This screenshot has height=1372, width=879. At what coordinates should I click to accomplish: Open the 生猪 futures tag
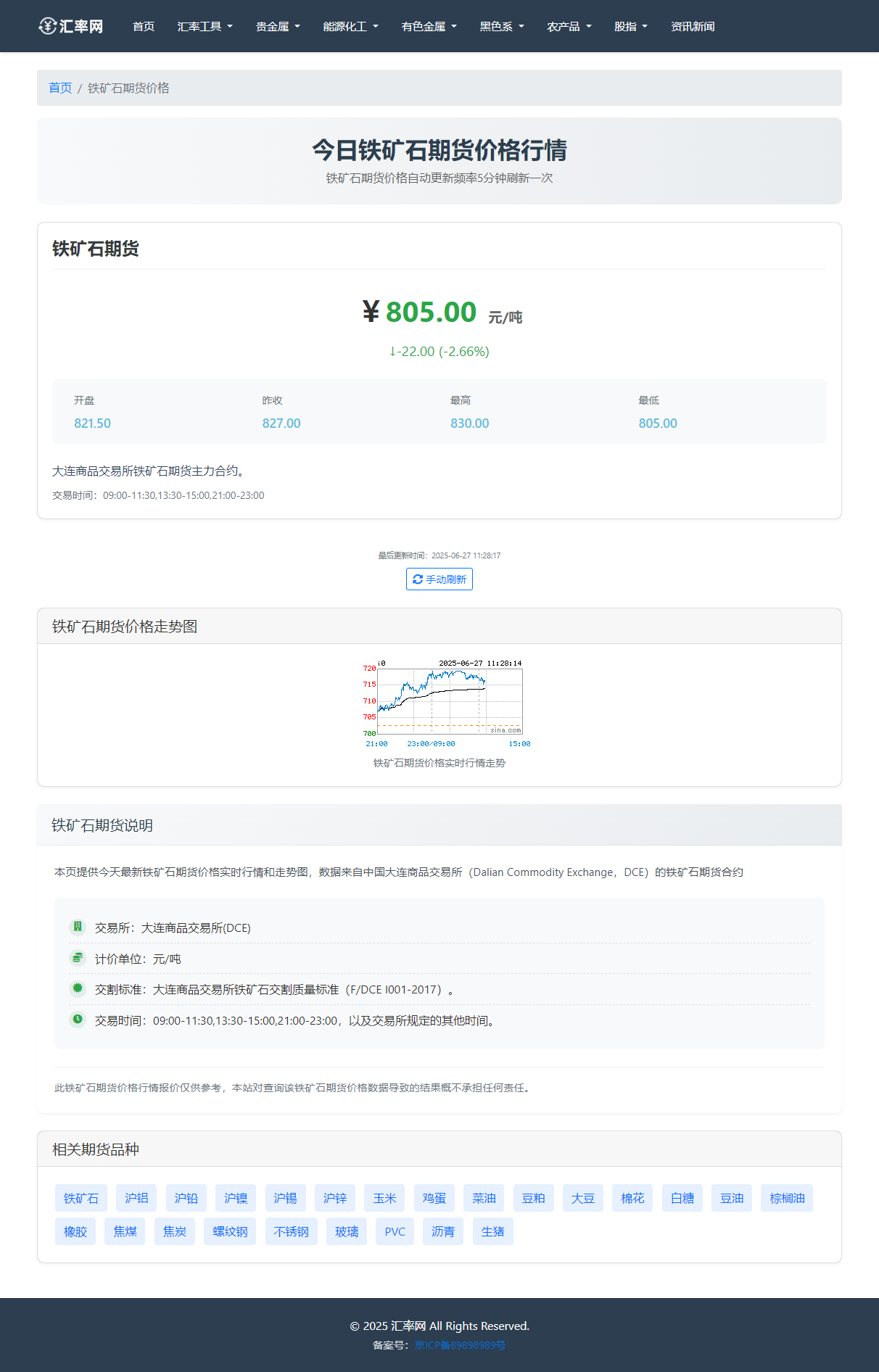(492, 1231)
